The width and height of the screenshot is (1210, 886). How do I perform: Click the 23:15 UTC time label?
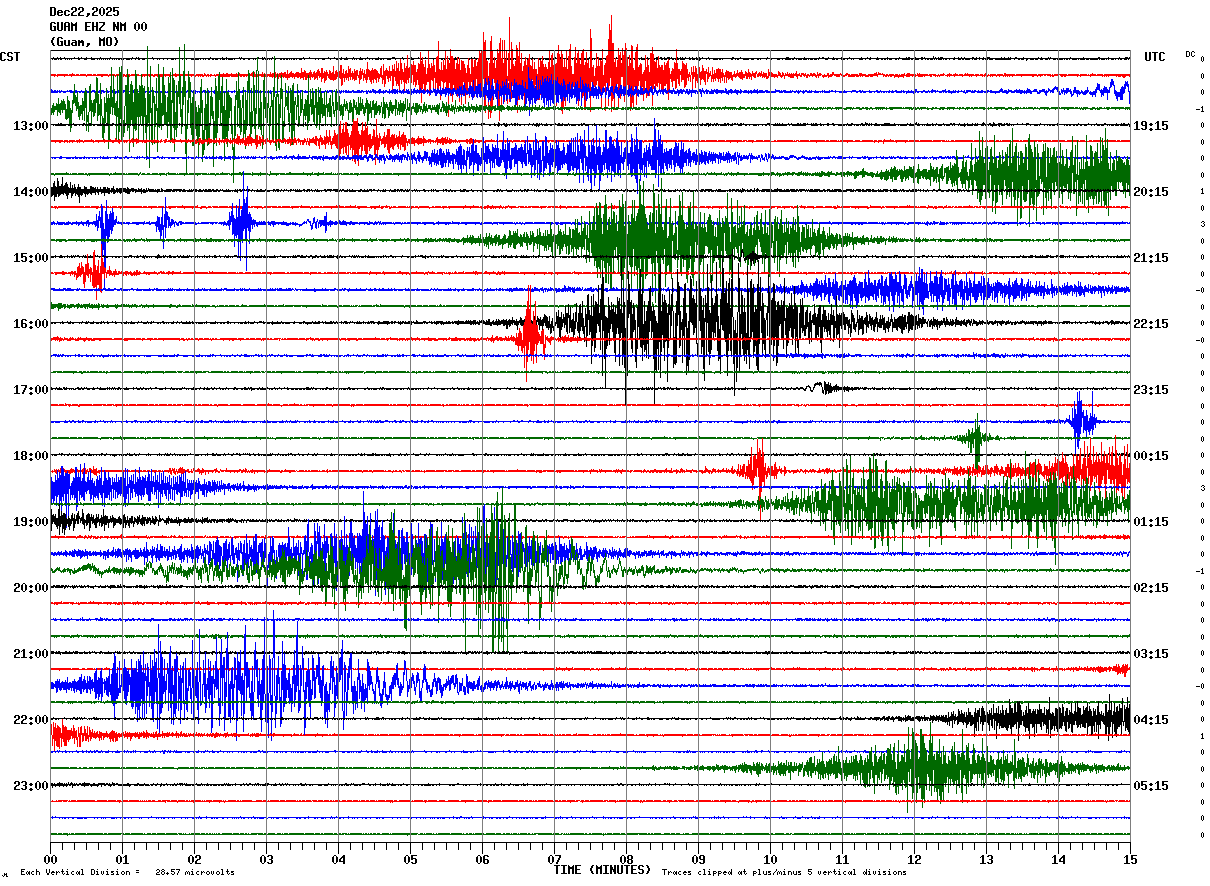click(1151, 390)
